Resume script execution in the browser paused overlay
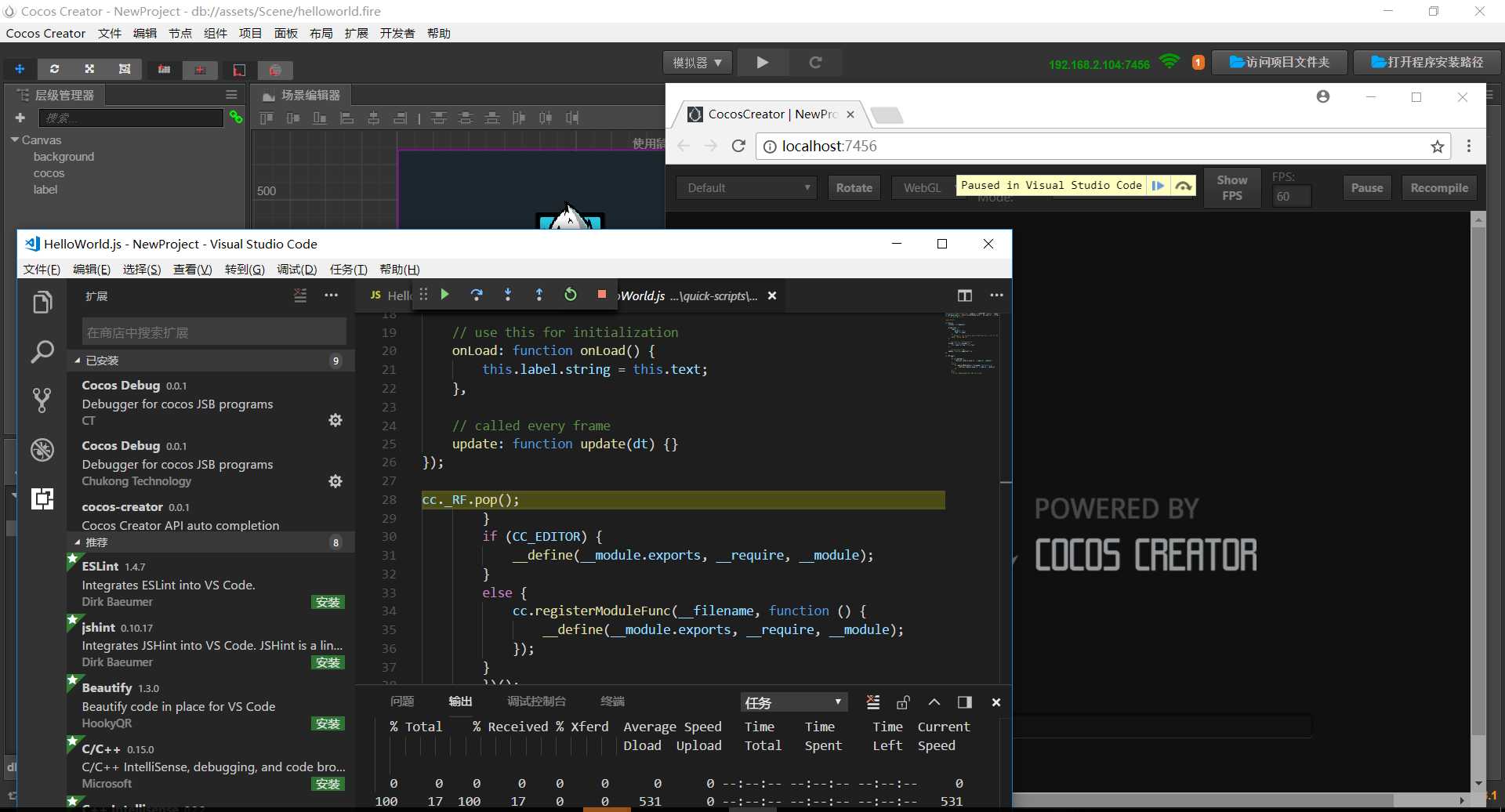This screenshot has height=812, width=1505. [x=1158, y=186]
